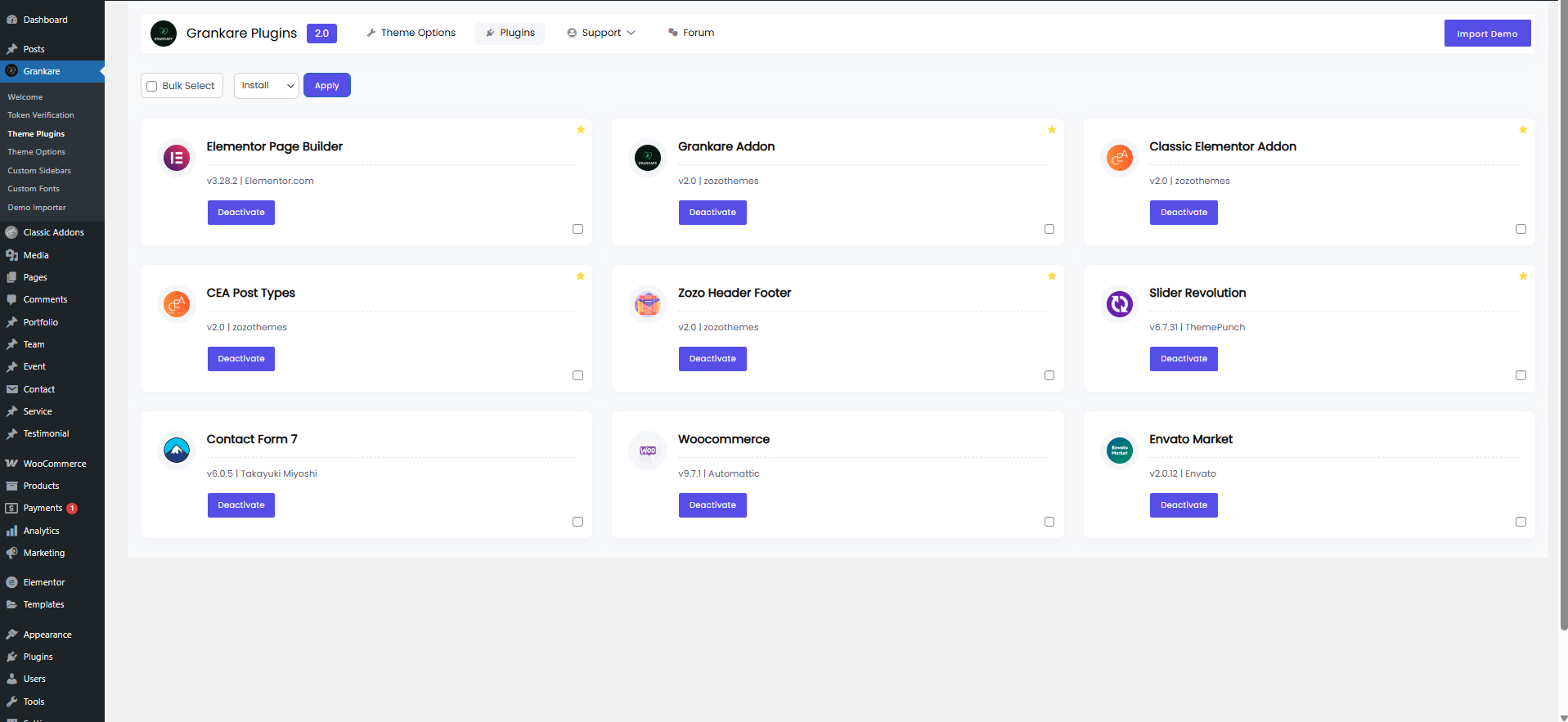Click the Comments bubble icon in sidebar
Screen dimensions: 1568x722
[11, 299]
